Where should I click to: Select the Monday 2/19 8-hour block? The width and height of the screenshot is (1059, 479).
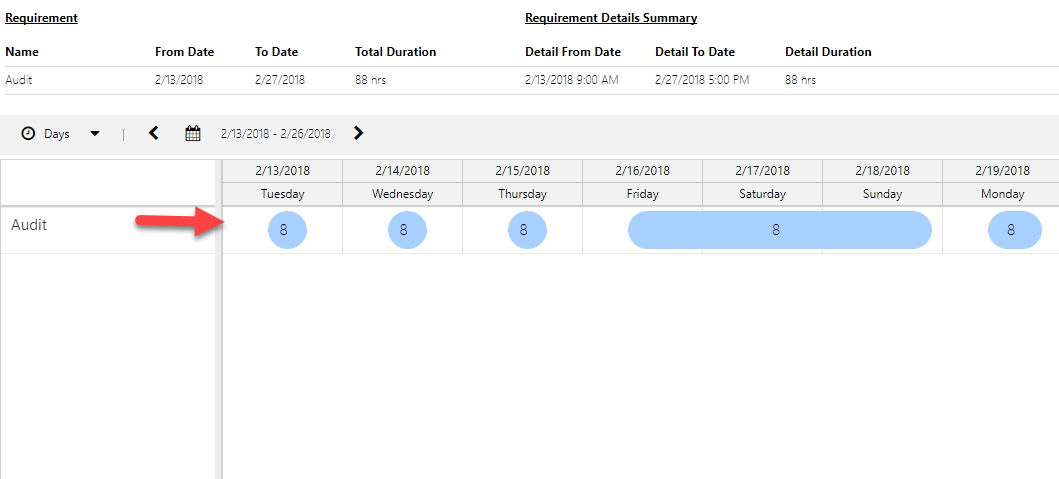point(1014,230)
